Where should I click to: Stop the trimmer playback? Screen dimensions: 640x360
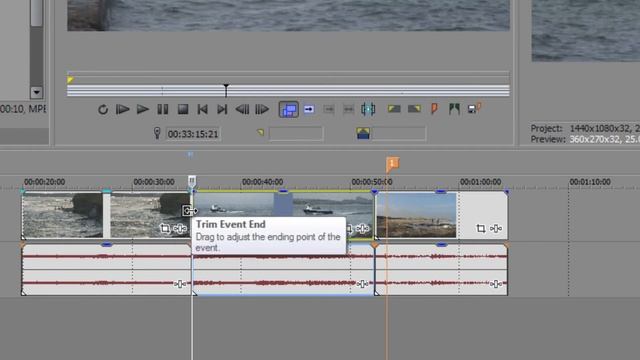[183, 109]
